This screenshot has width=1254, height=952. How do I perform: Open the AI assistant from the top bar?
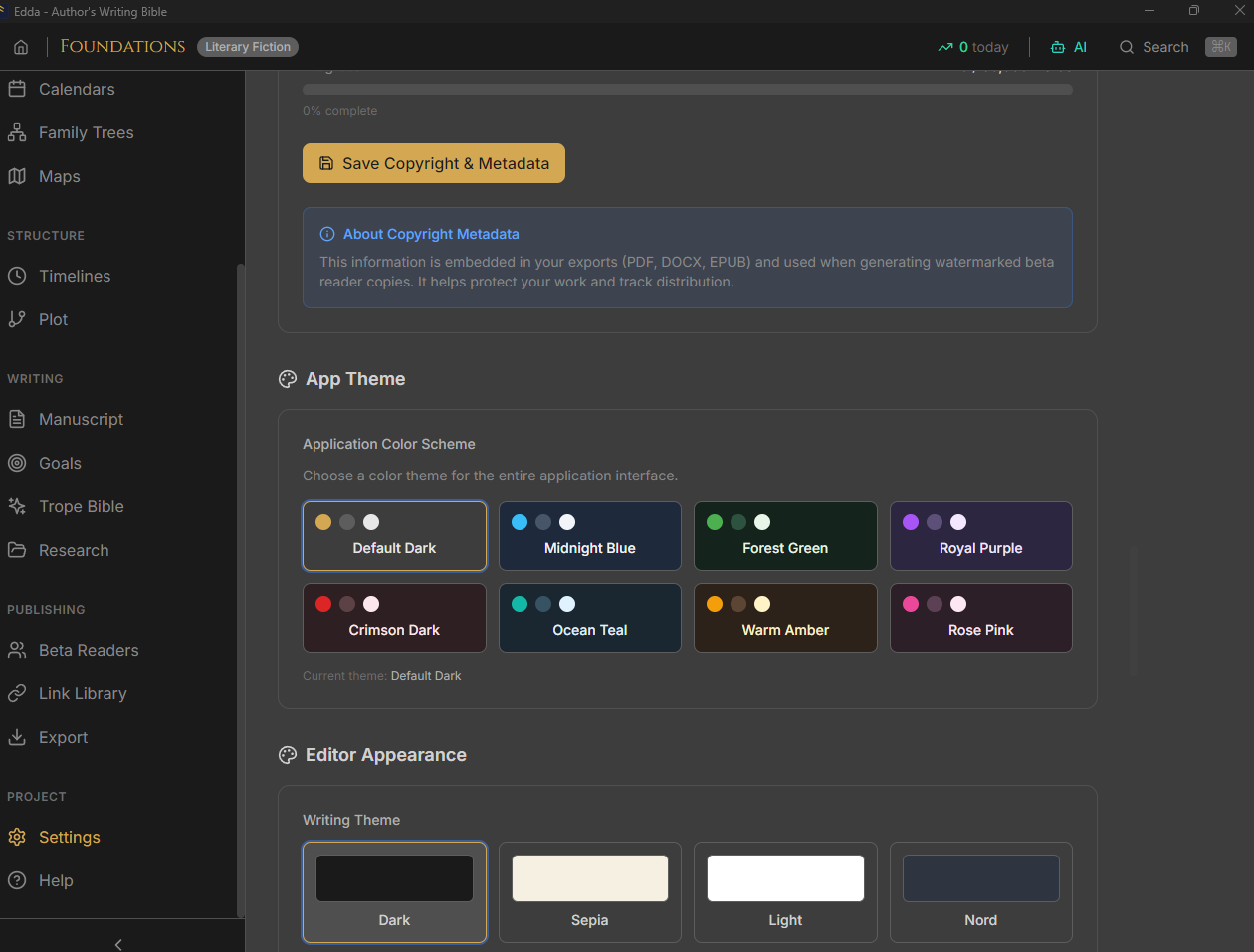tap(1069, 46)
